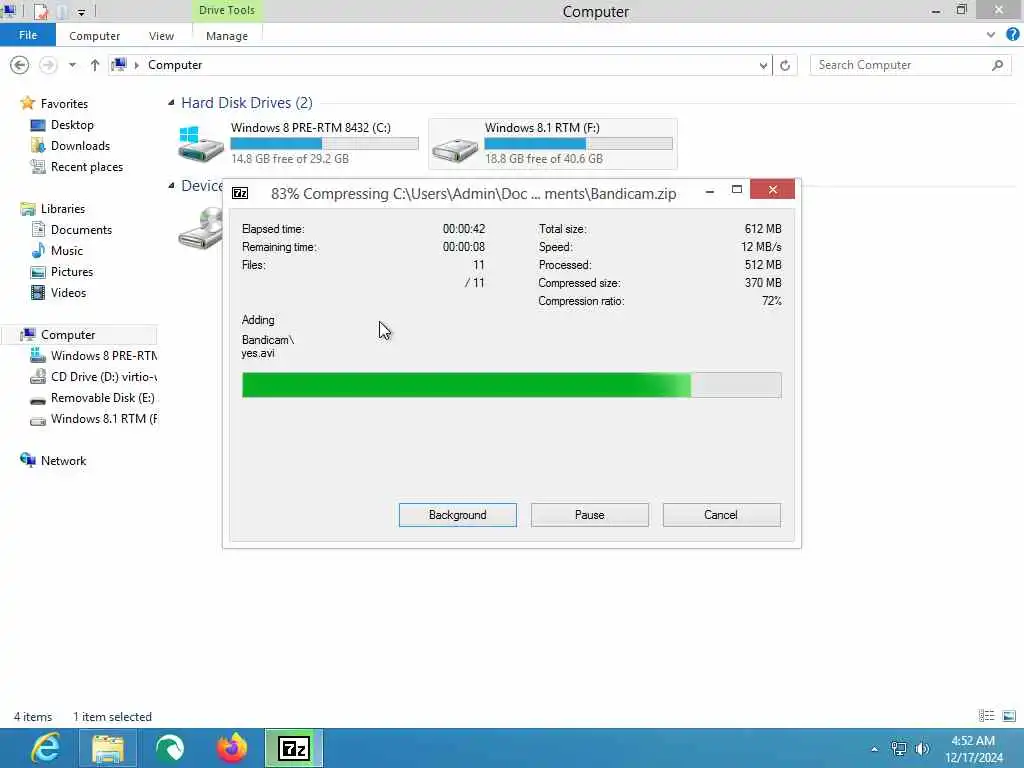Select the Drive Tools contextual tab

pyautogui.click(x=227, y=10)
